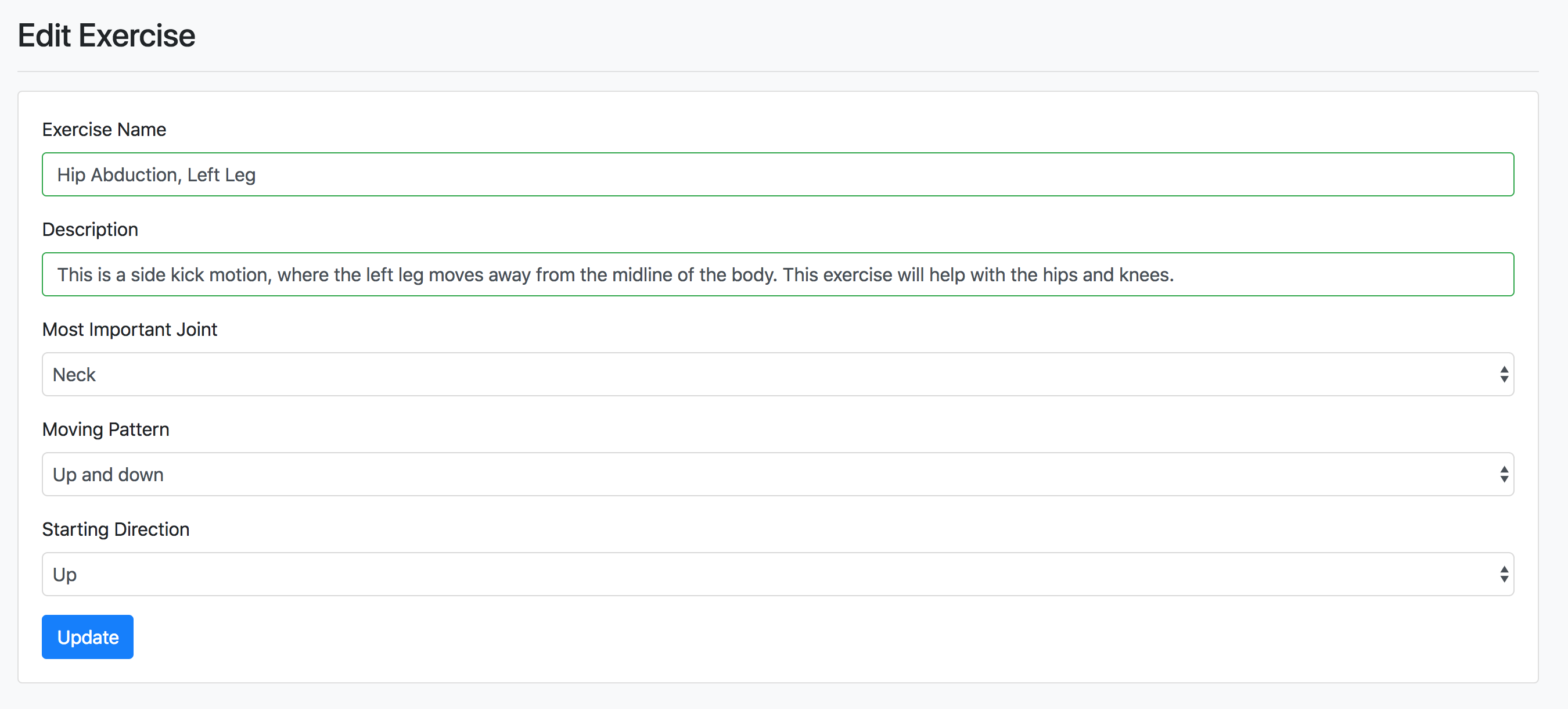Select the 'Up and down' value text
Viewport: 1568px width, 709px height.
pyautogui.click(x=108, y=474)
